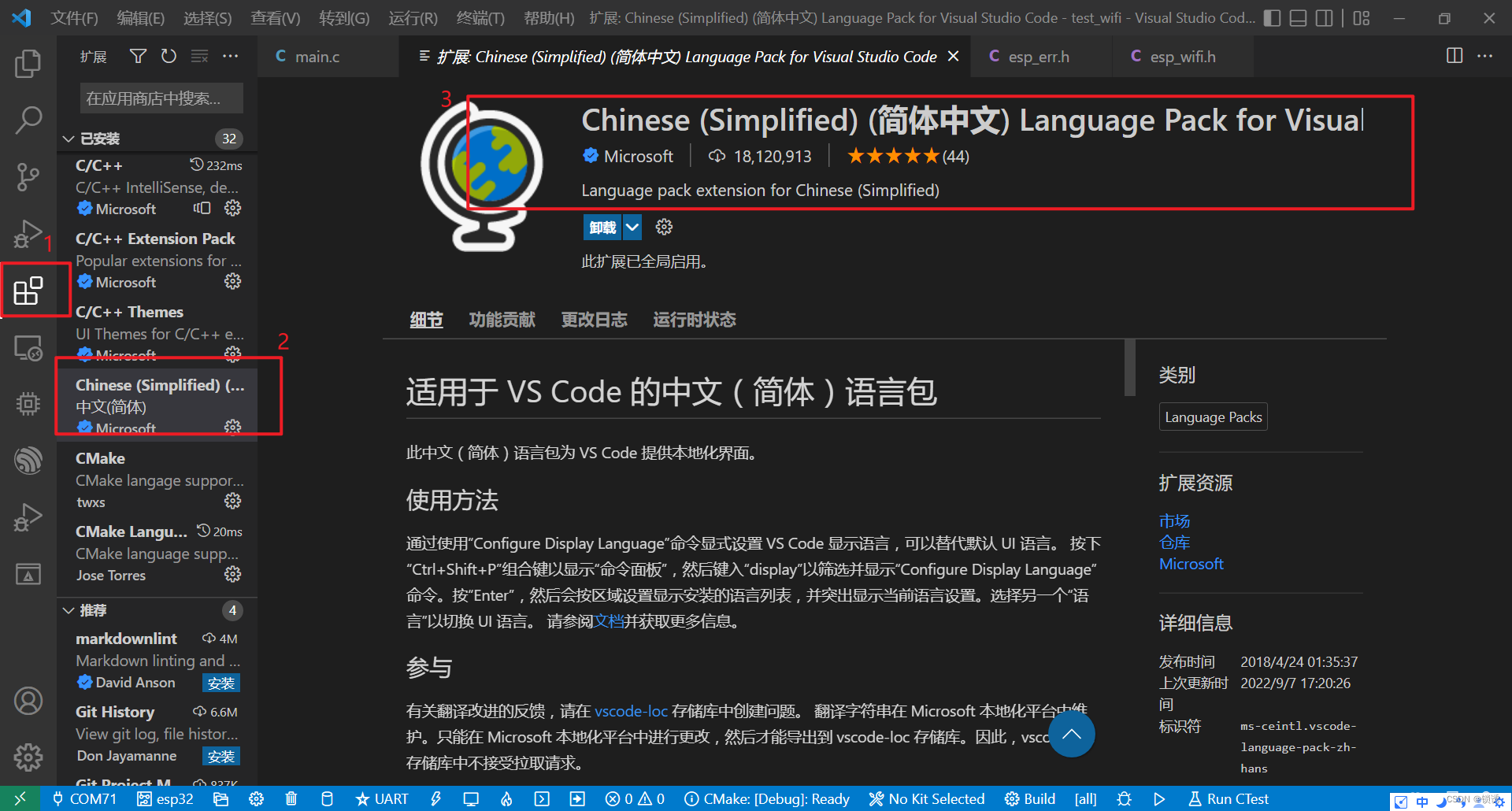The height and width of the screenshot is (811, 1512).
Task: Open the Search view in the sidebar
Action: click(x=28, y=120)
